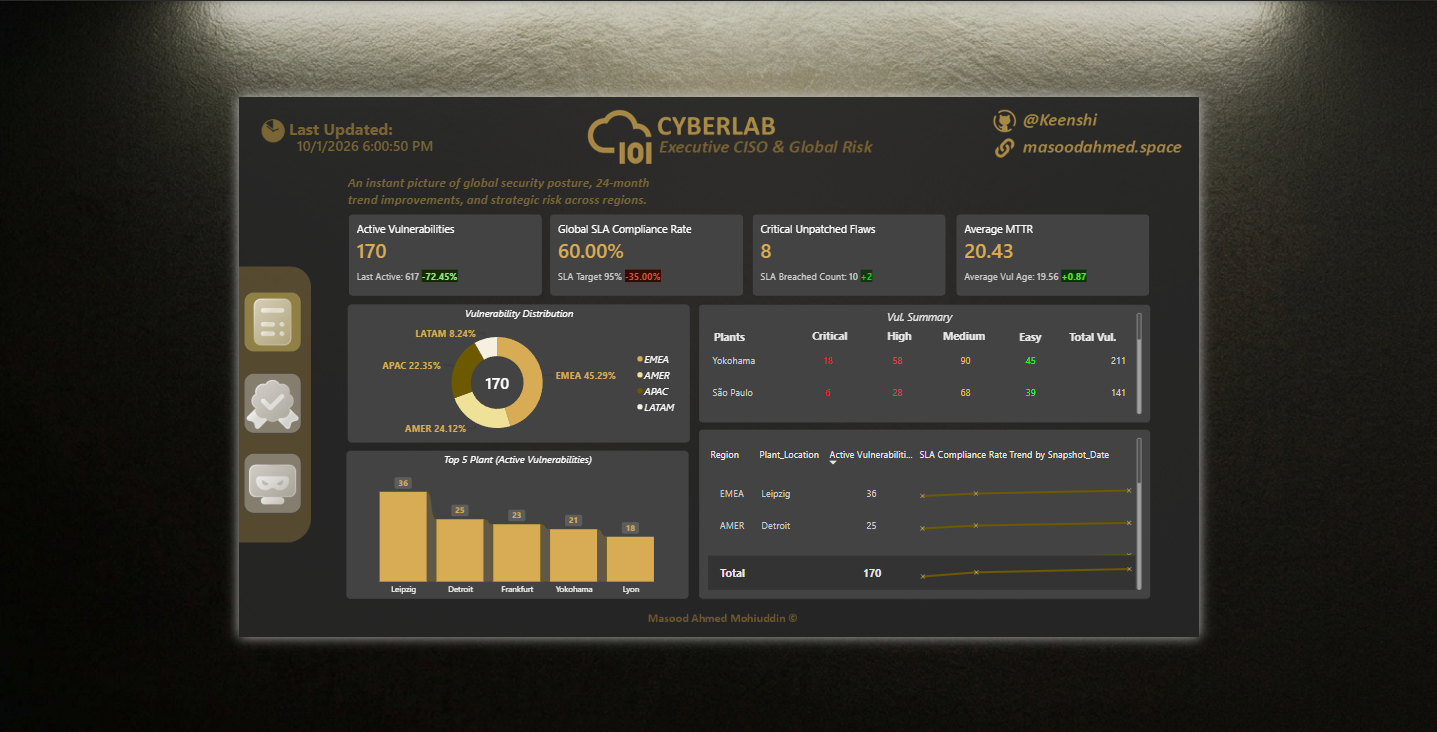Screen dimensions: 1437x732
Task: Click sort arrow under Active Vulnerabiliti... column header
Action: click(x=833, y=463)
